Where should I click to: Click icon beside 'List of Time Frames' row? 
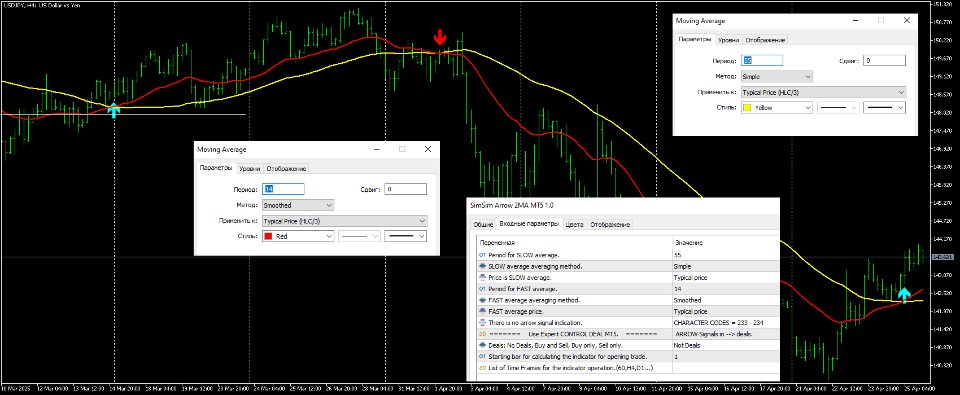tap(482, 368)
